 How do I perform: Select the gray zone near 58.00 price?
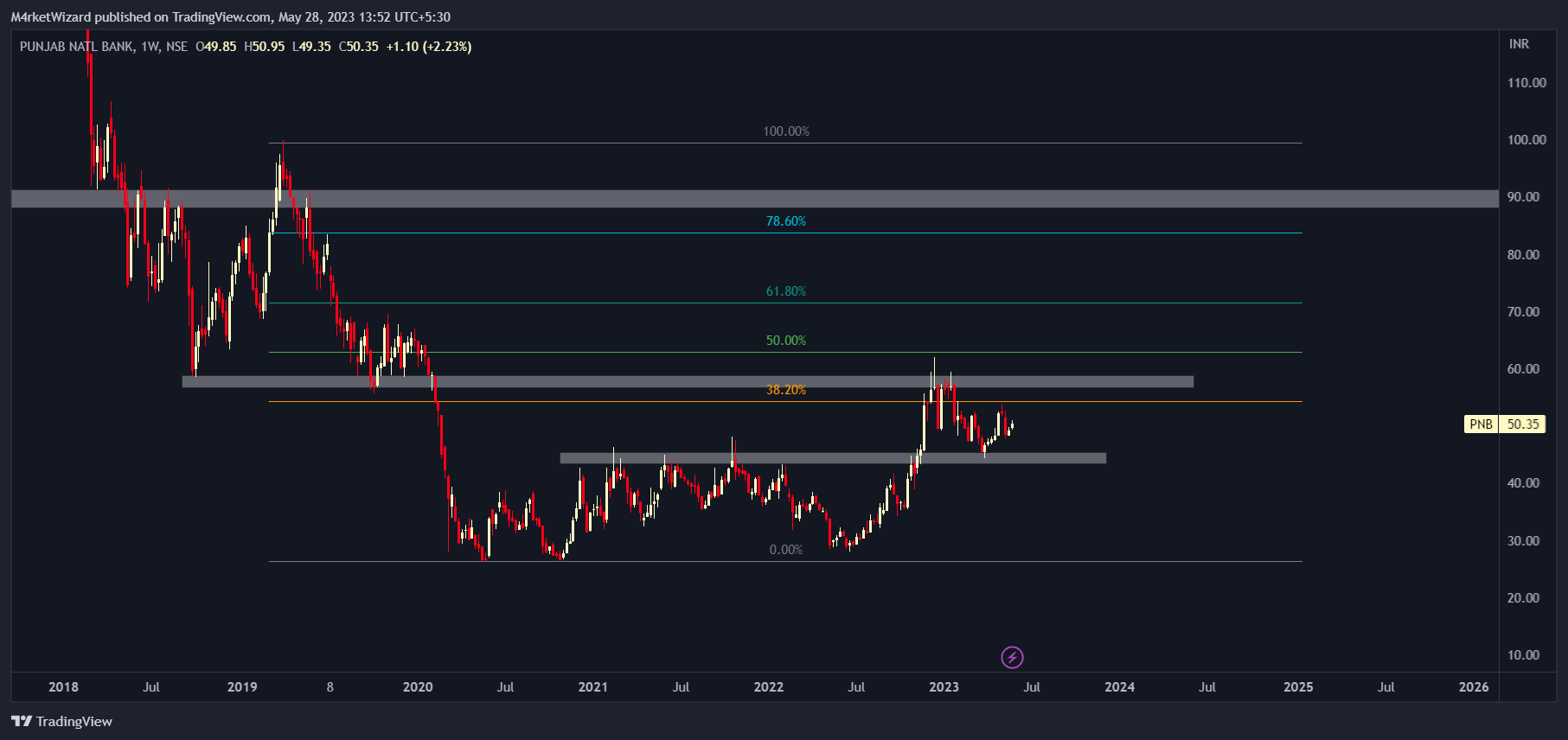click(688, 381)
